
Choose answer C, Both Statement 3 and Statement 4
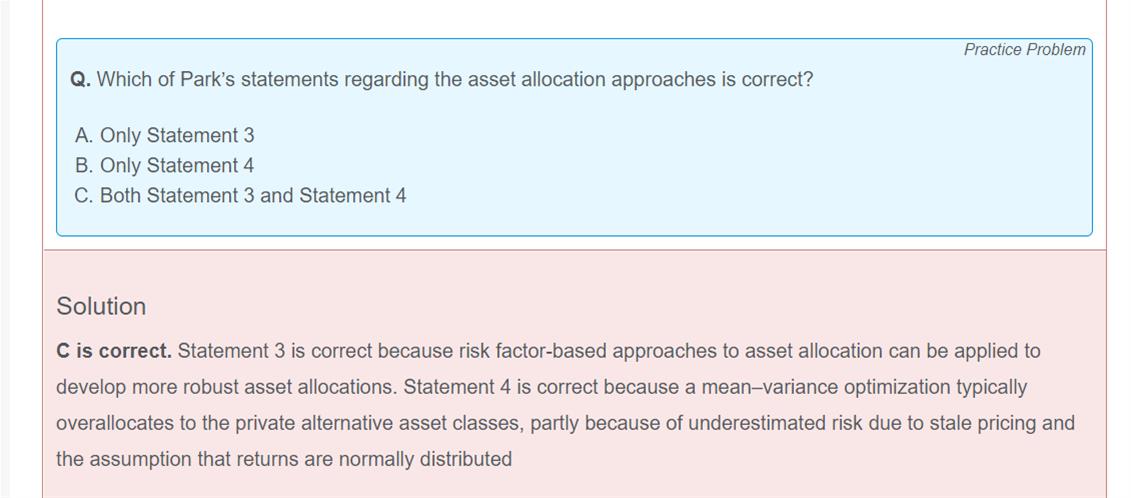click(240, 195)
